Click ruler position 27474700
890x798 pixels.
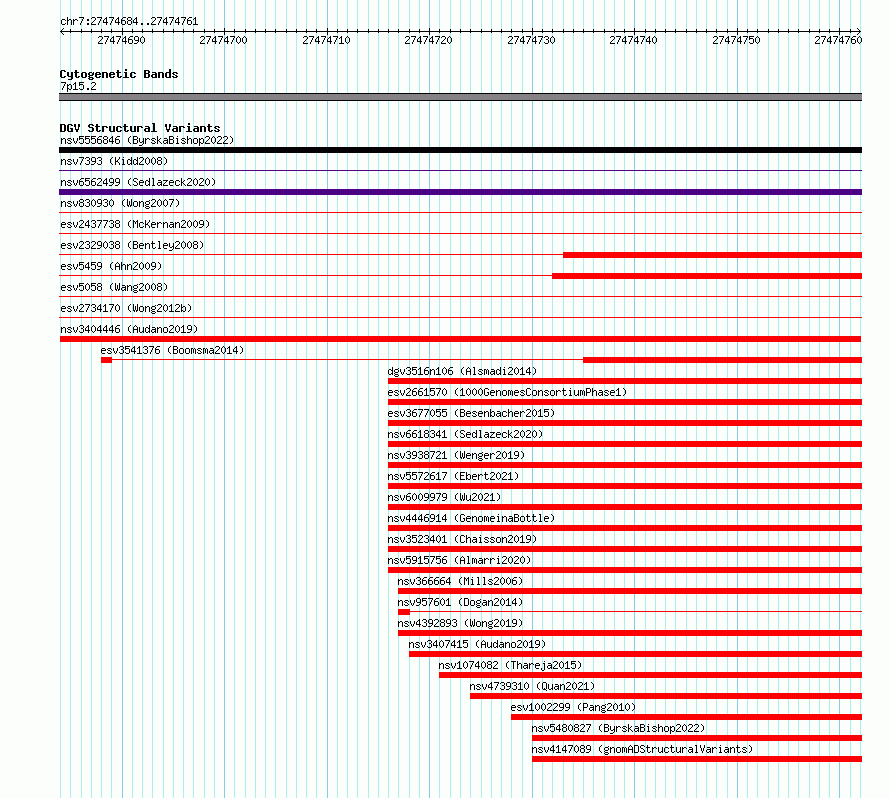pos(224,40)
